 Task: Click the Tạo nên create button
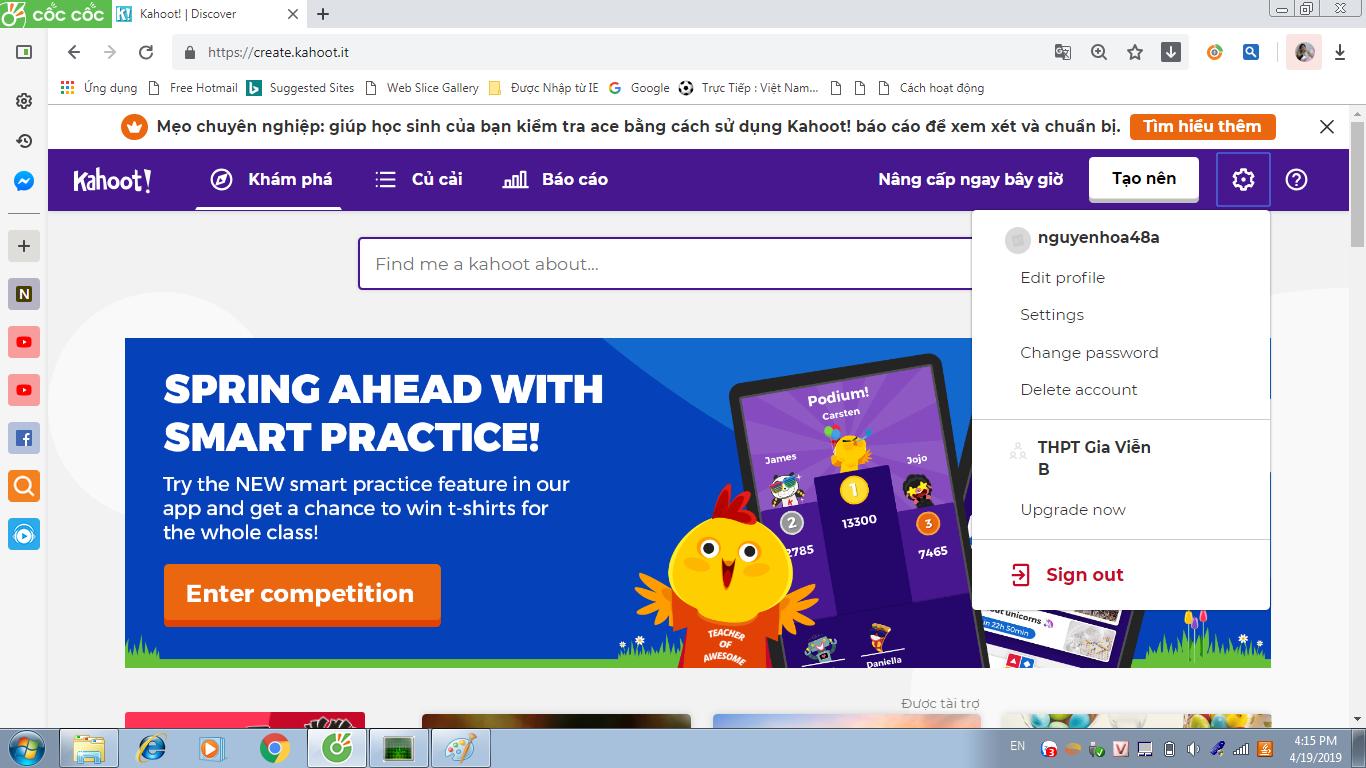(x=1144, y=178)
